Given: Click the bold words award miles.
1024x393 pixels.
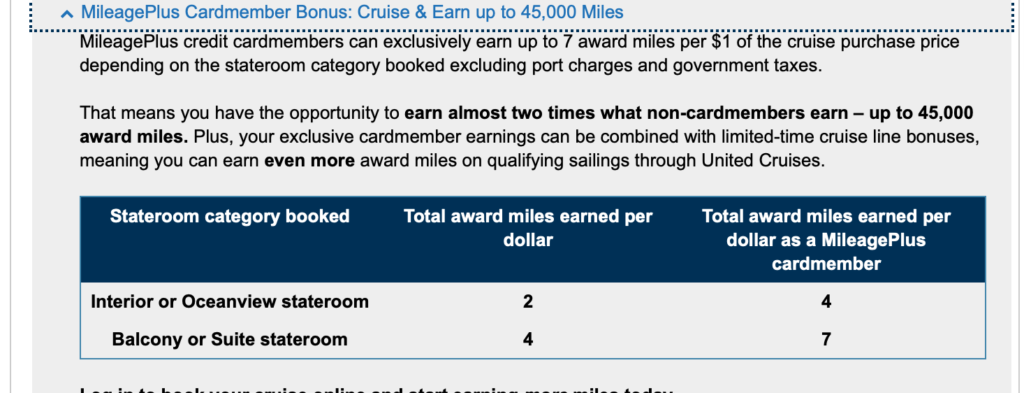Looking at the screenshot, I should [131, 136].
